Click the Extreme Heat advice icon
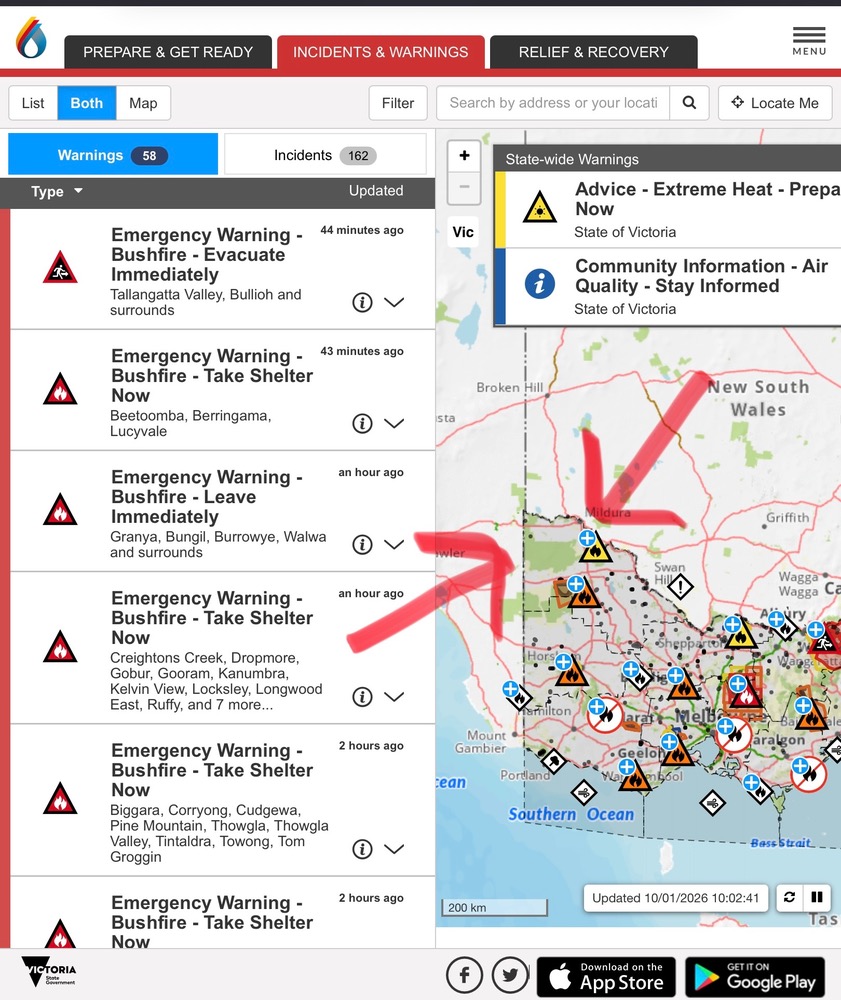841x1000 pixels. pyautogui.click(x=540, y=207)
